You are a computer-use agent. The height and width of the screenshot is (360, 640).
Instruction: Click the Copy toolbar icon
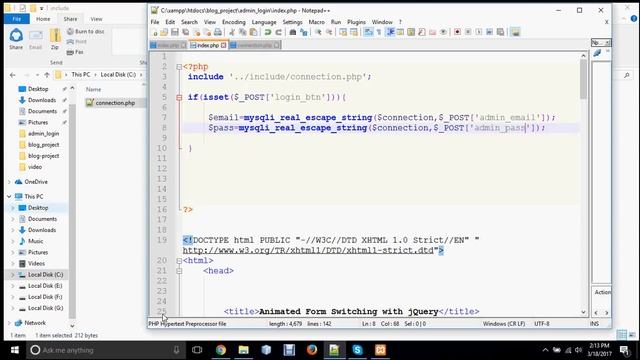242,32
